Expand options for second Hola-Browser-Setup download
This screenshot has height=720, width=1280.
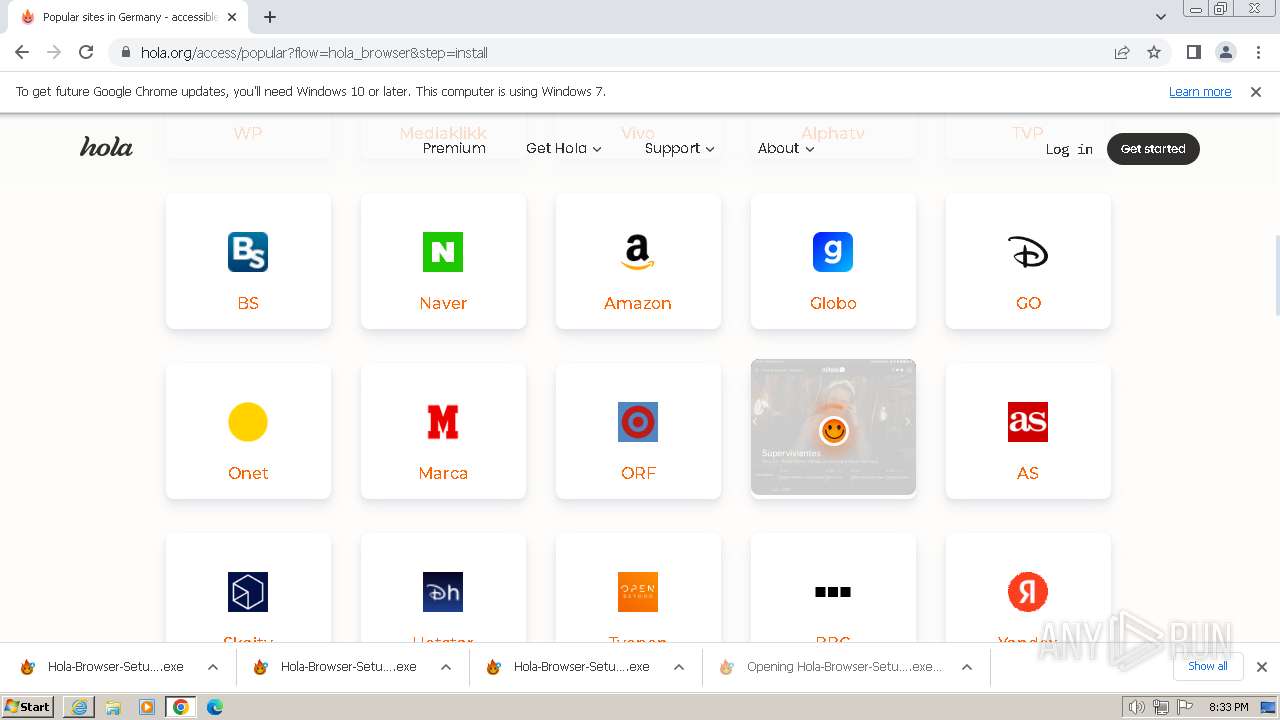446,667
